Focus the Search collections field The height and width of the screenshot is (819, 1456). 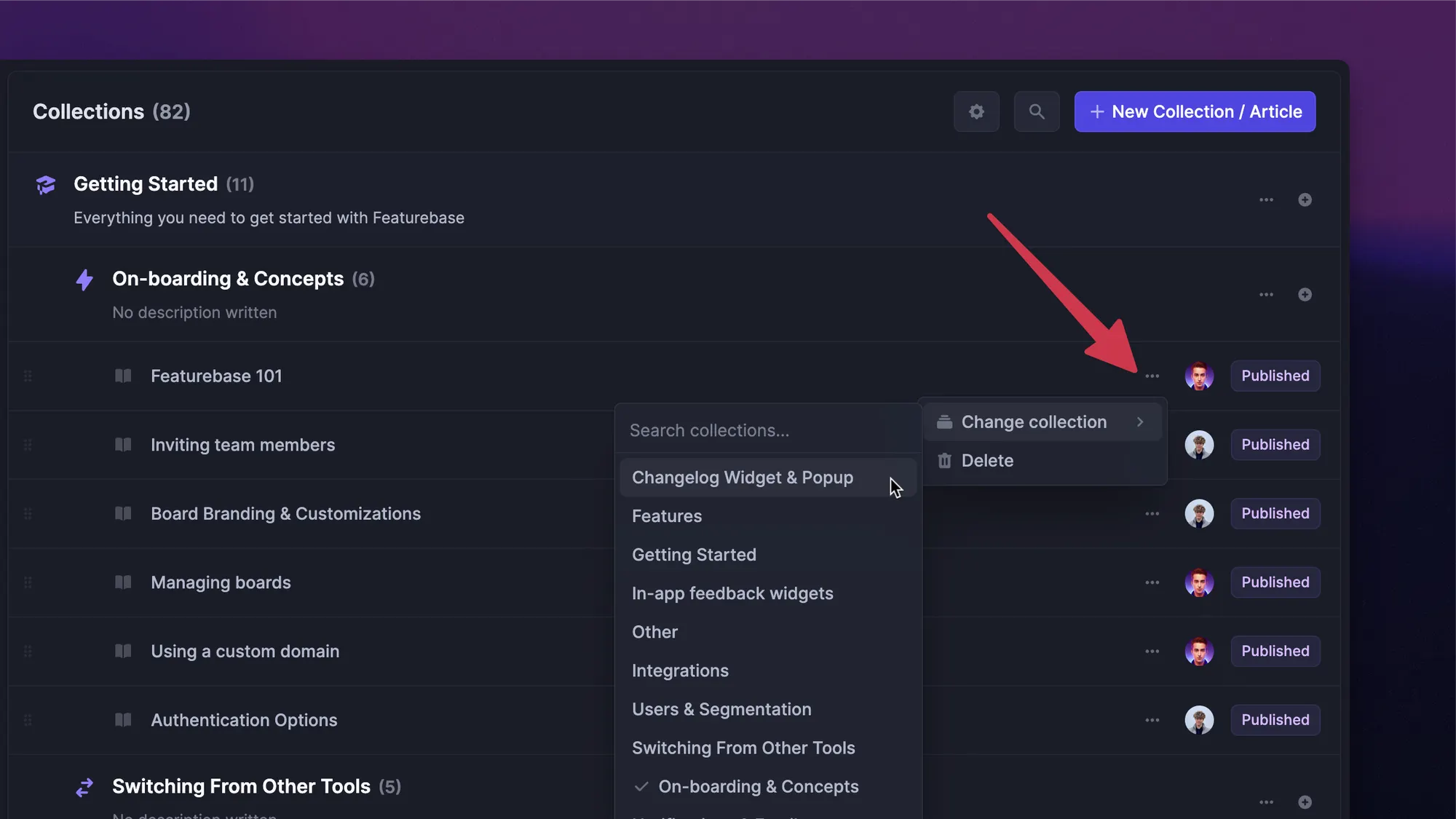[x=767, y=430]
